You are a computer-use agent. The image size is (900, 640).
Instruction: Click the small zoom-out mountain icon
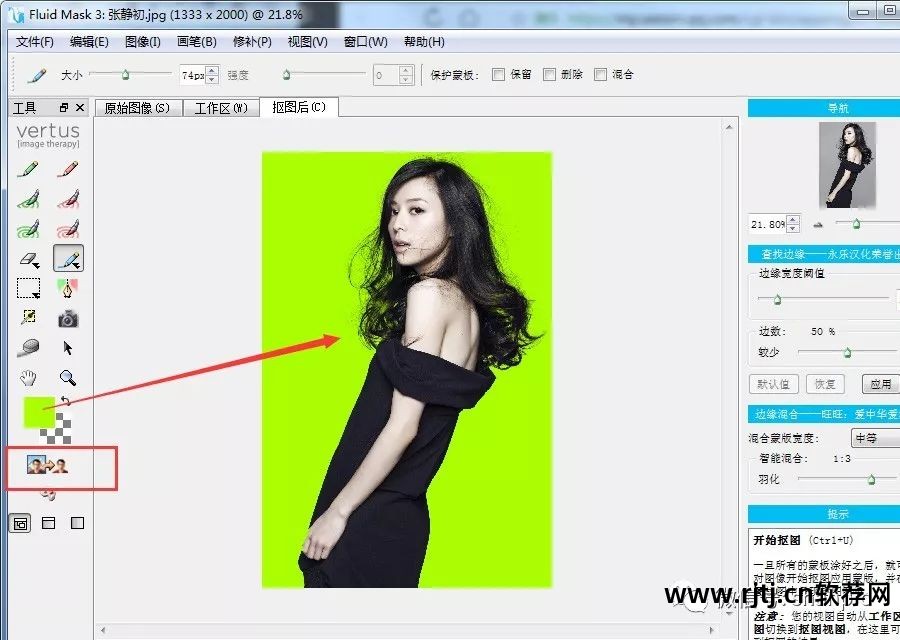coord(818,225)
